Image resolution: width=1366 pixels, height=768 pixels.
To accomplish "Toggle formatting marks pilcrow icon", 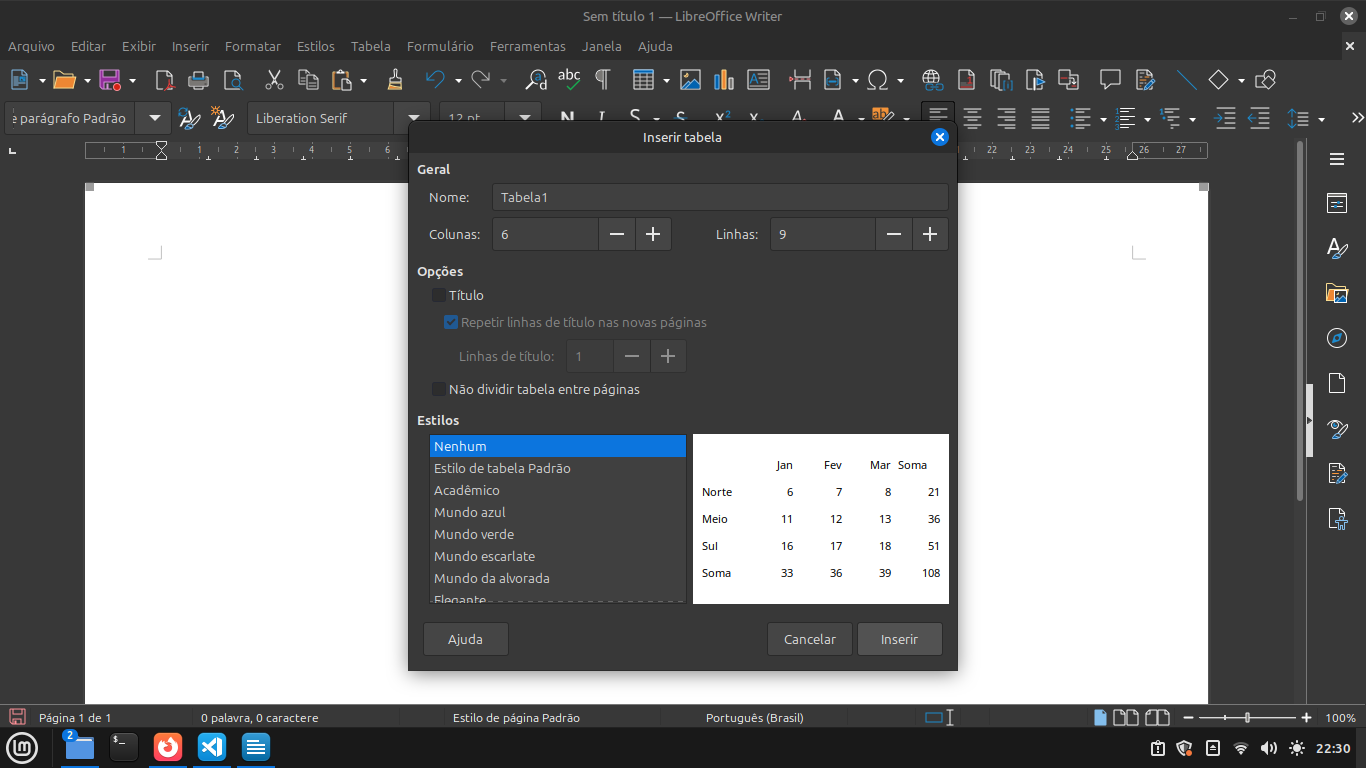I will point(602,80).
